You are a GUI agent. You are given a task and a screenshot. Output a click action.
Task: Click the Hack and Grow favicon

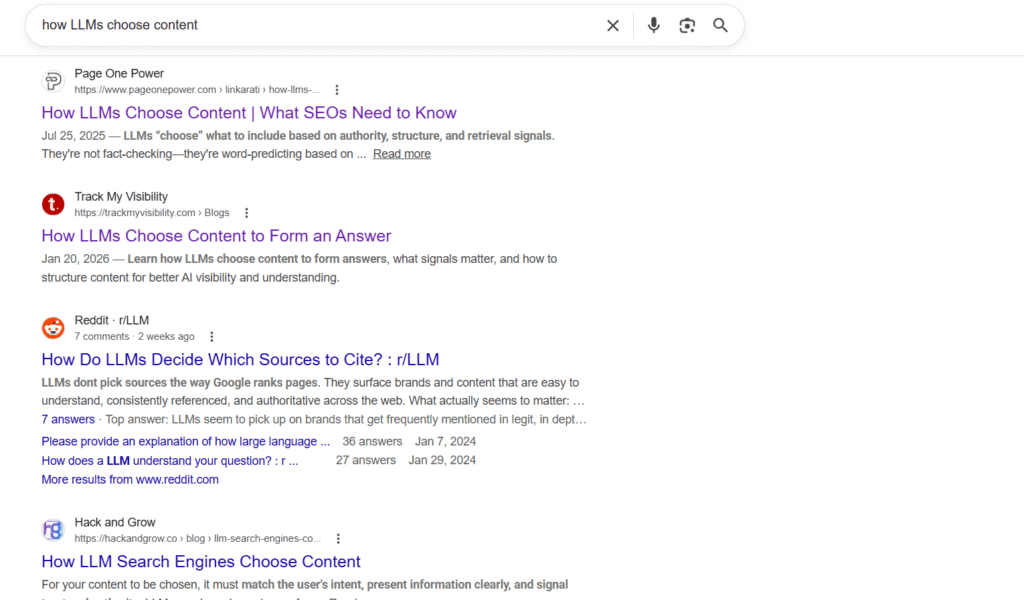click(53, 529)
